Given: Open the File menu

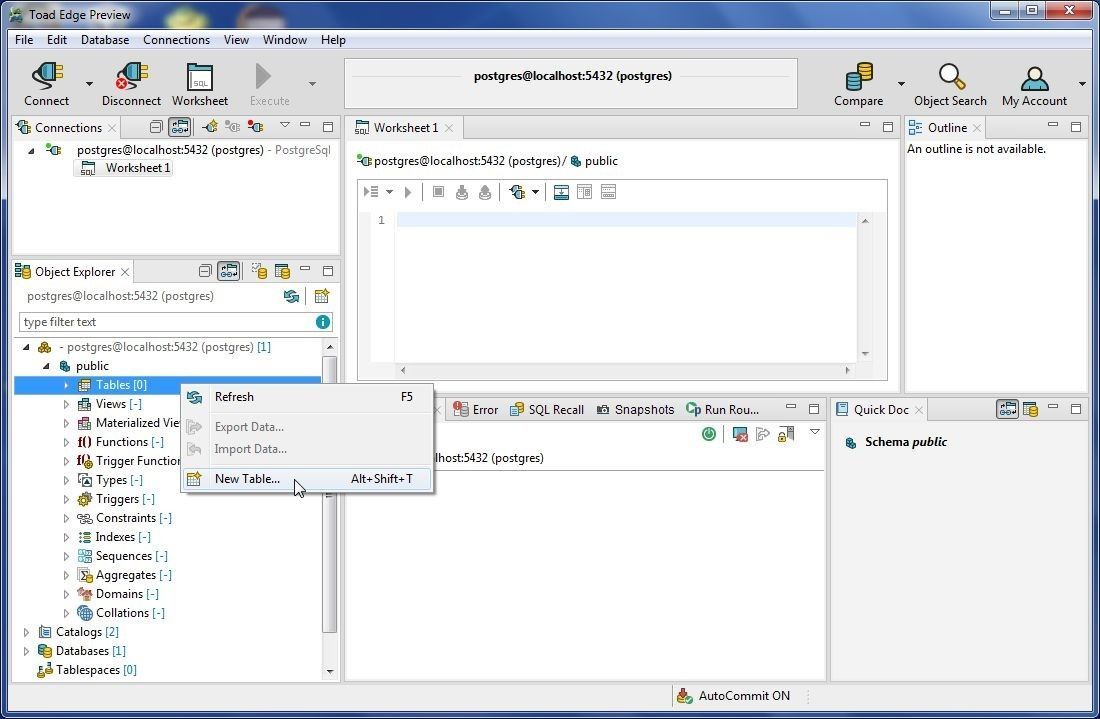Looking at the screenshot, I should (x=24, y=39).
